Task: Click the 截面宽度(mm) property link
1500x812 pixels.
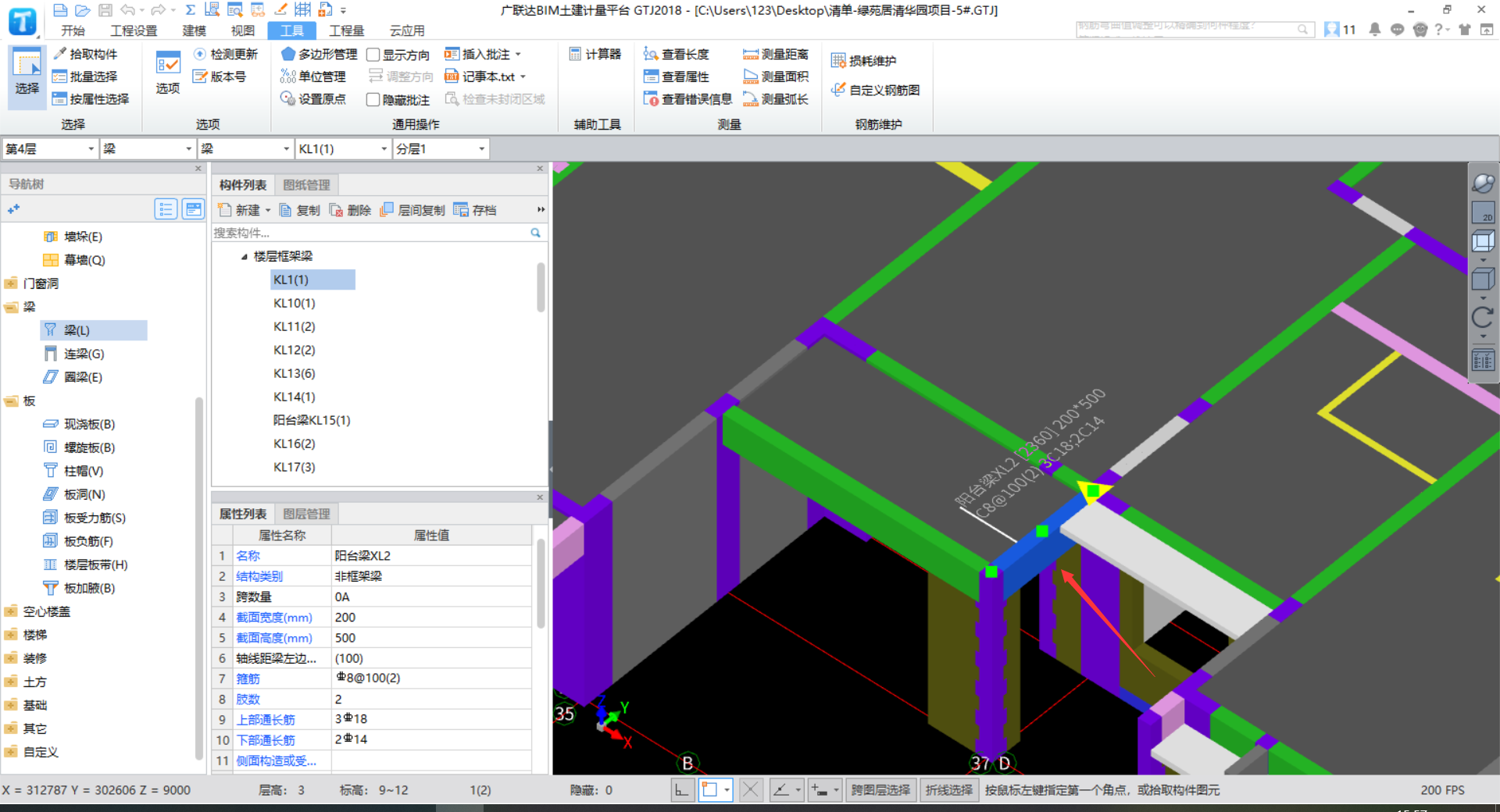Action: pyautogui.click(x=274, y=617)
